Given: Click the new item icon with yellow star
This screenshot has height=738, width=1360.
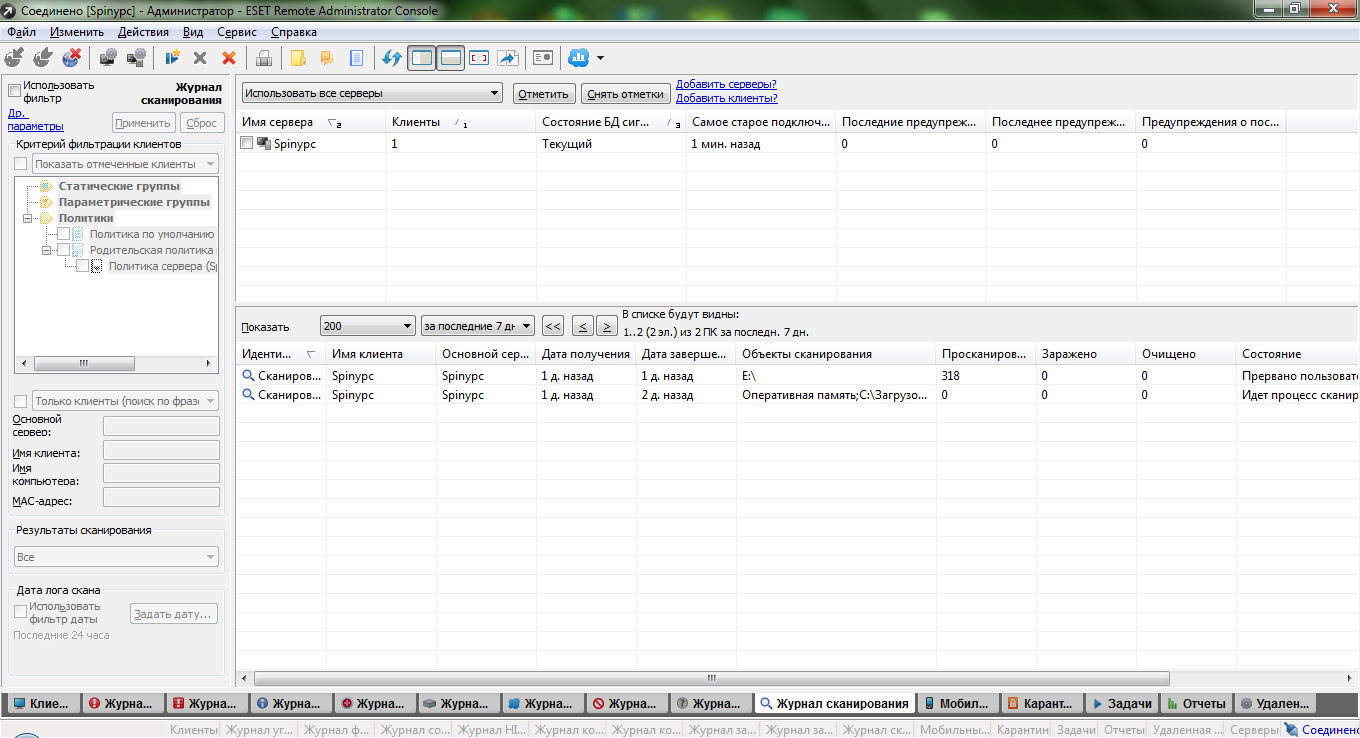Looking at the screenshot, I should click(173, 58).
